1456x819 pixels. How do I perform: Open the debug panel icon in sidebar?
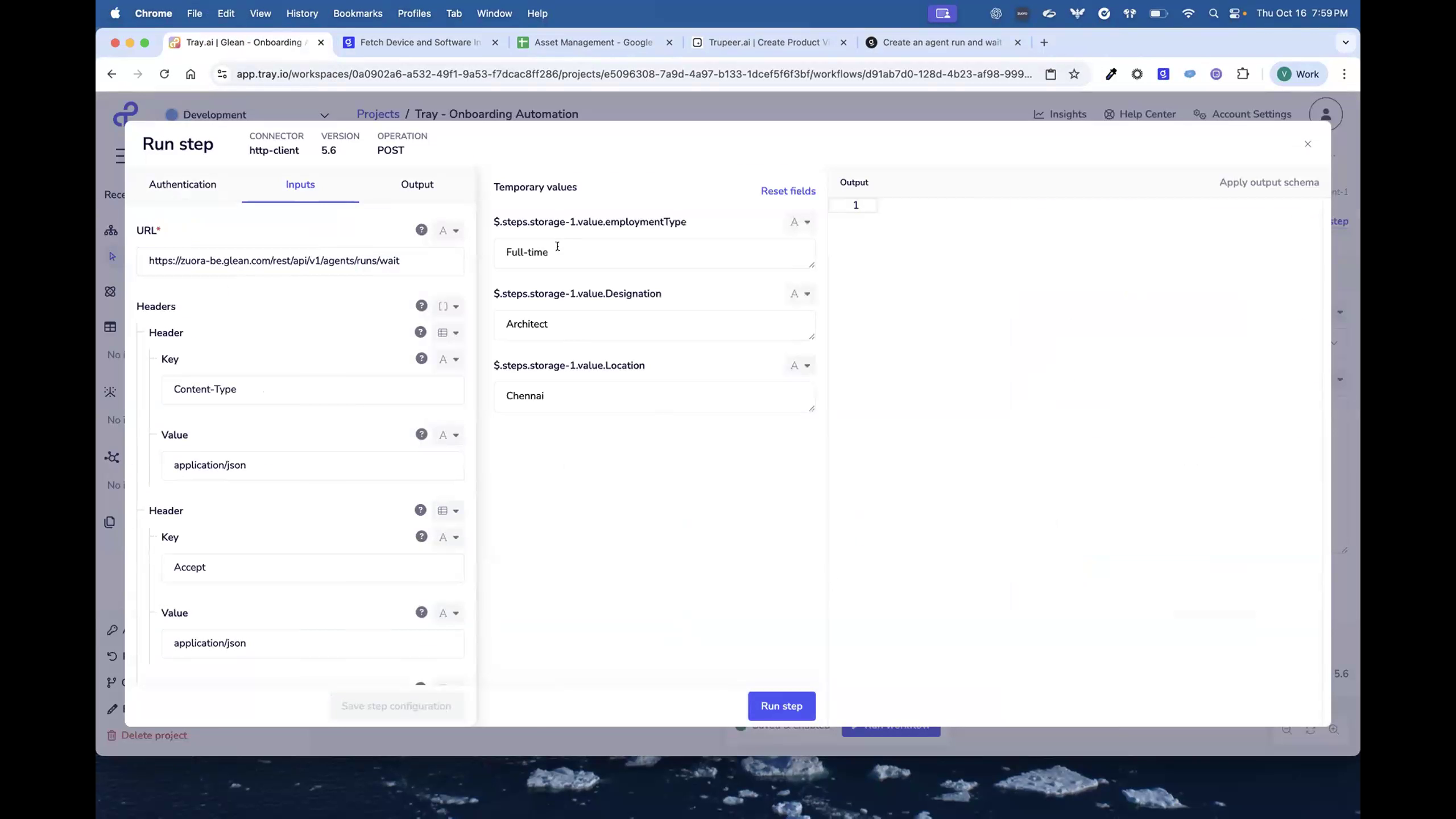110,391
